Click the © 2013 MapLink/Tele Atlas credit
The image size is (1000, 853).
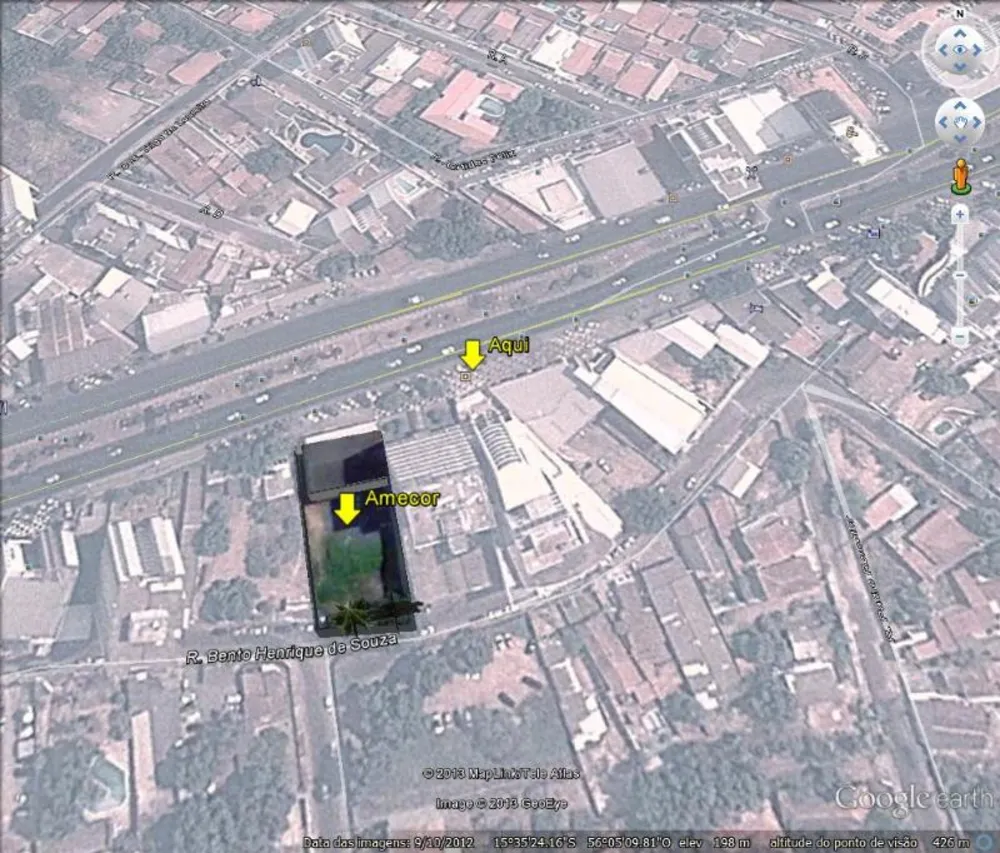coord(501,774)
